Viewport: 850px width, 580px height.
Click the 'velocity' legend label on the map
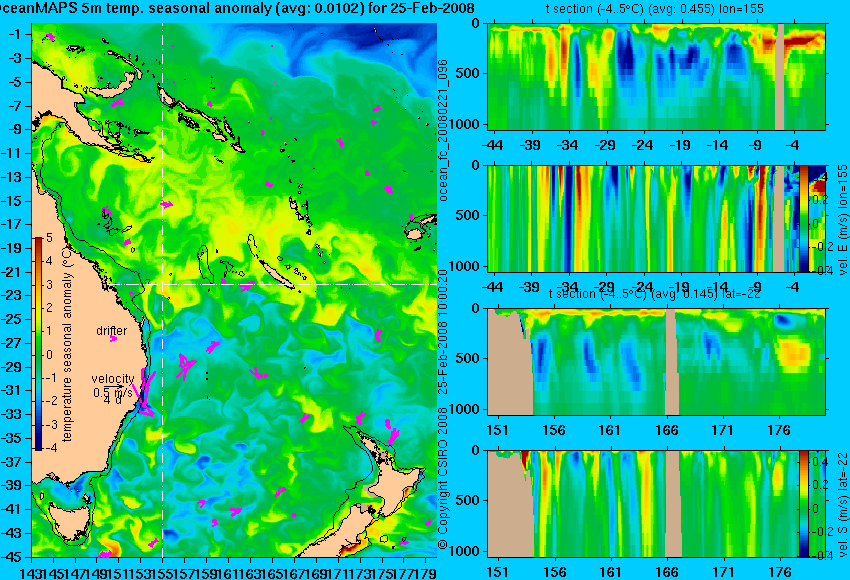[113, 379]
